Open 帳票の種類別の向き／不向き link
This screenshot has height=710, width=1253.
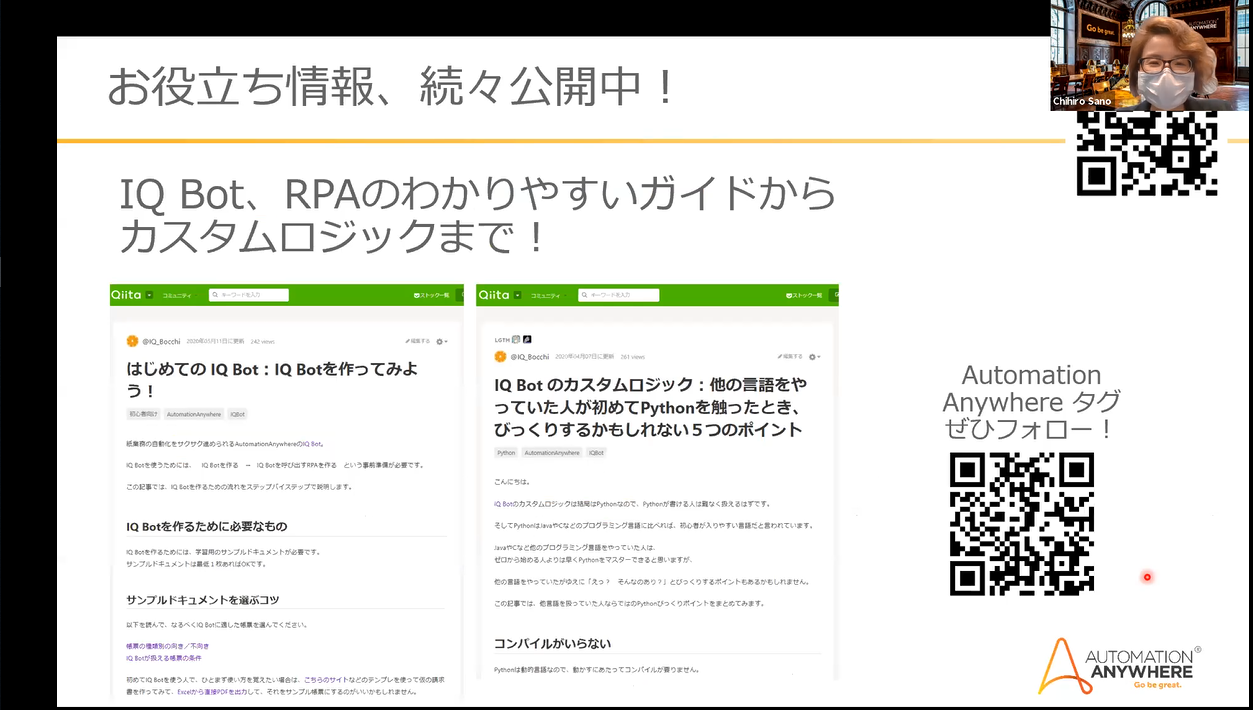pos(168,646)
